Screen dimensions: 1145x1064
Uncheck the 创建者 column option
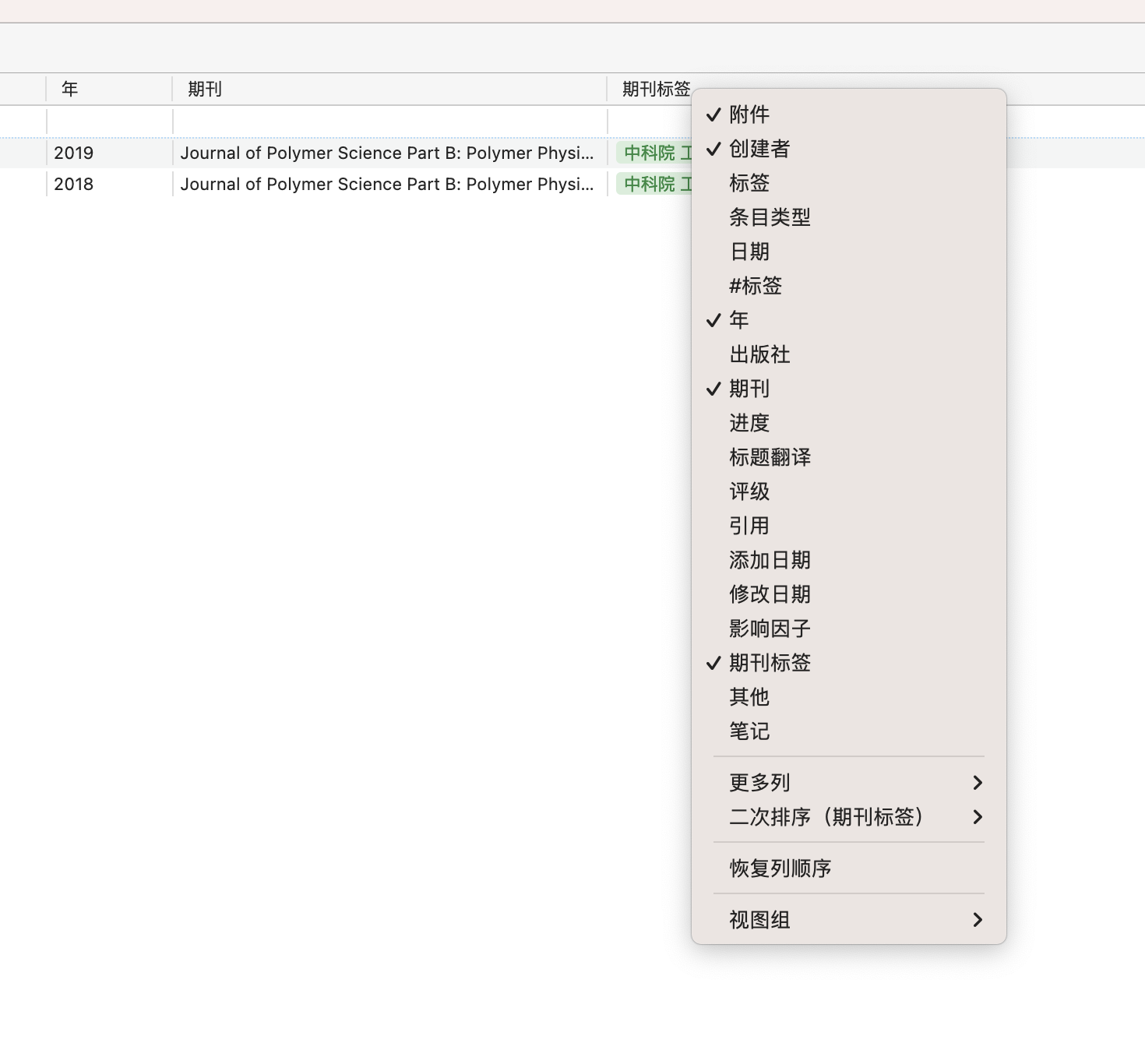849,149
